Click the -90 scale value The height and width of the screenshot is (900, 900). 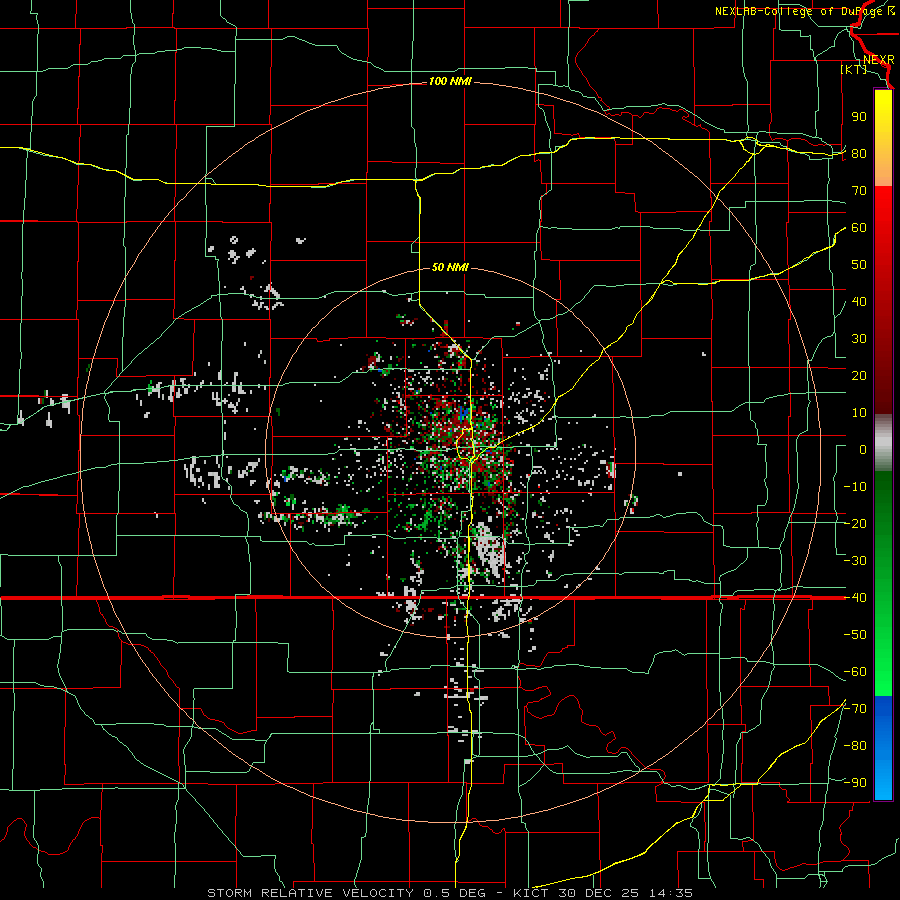click(x=855, y=783)
